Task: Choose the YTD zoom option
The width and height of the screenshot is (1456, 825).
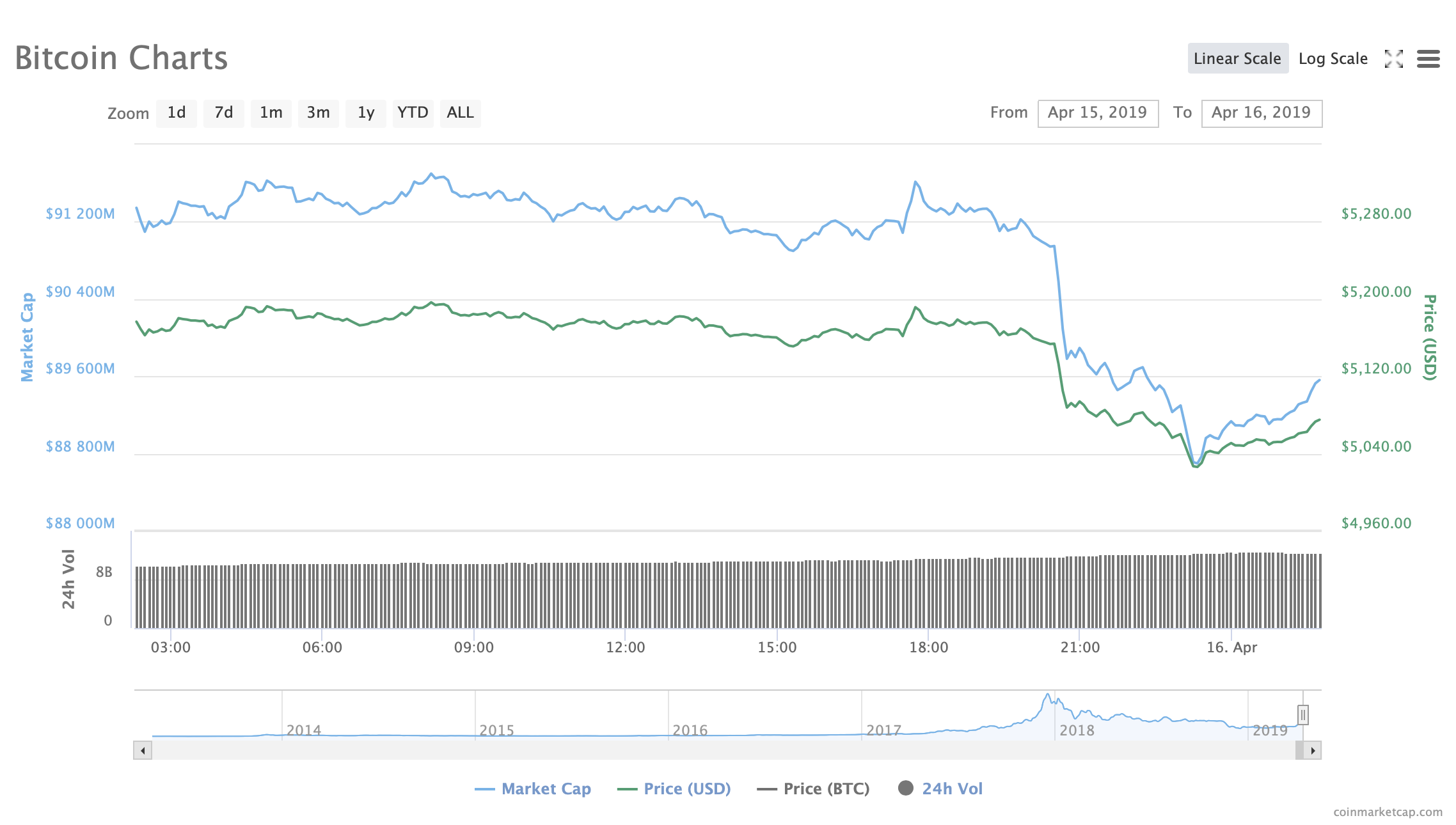Action: point(413,113)
